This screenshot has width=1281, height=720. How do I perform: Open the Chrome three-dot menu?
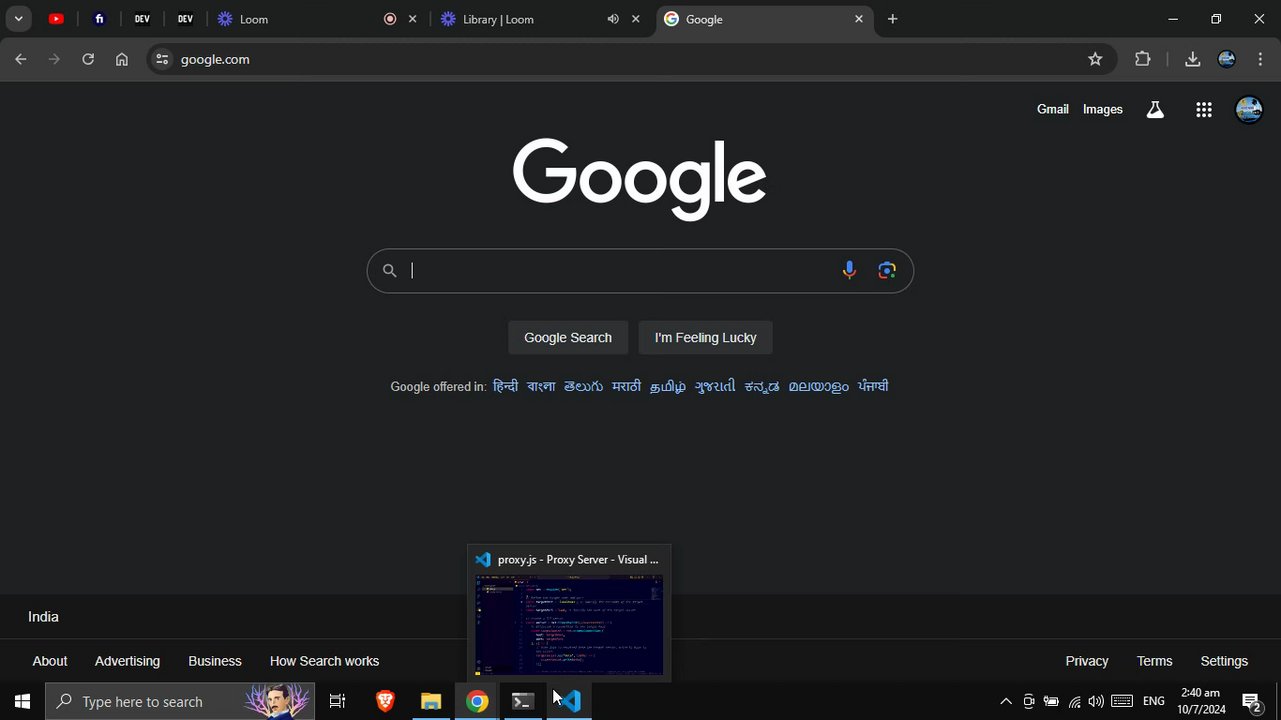point(1260,59)
